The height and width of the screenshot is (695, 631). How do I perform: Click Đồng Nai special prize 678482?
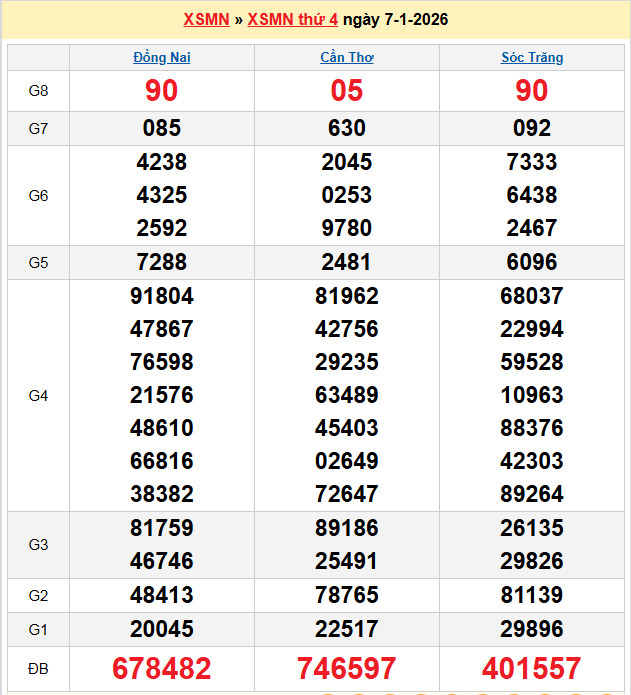(x=161, y=668)
